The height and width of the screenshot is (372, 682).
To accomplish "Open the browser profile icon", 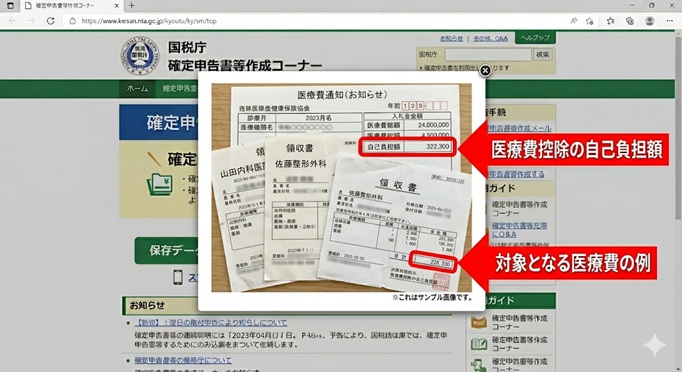I will [649, 21].
